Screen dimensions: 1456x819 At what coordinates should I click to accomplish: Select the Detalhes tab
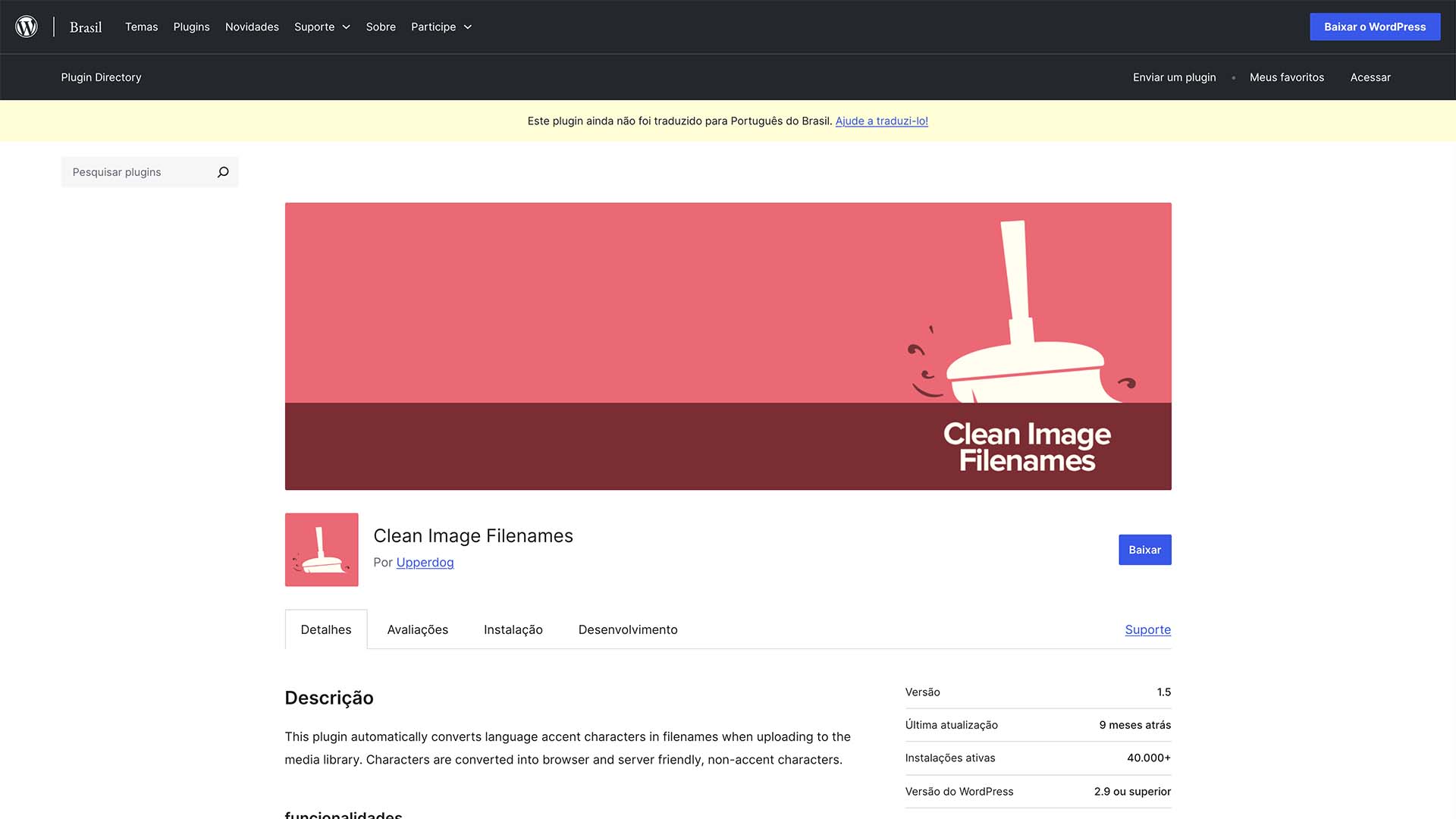coord(326,629)
